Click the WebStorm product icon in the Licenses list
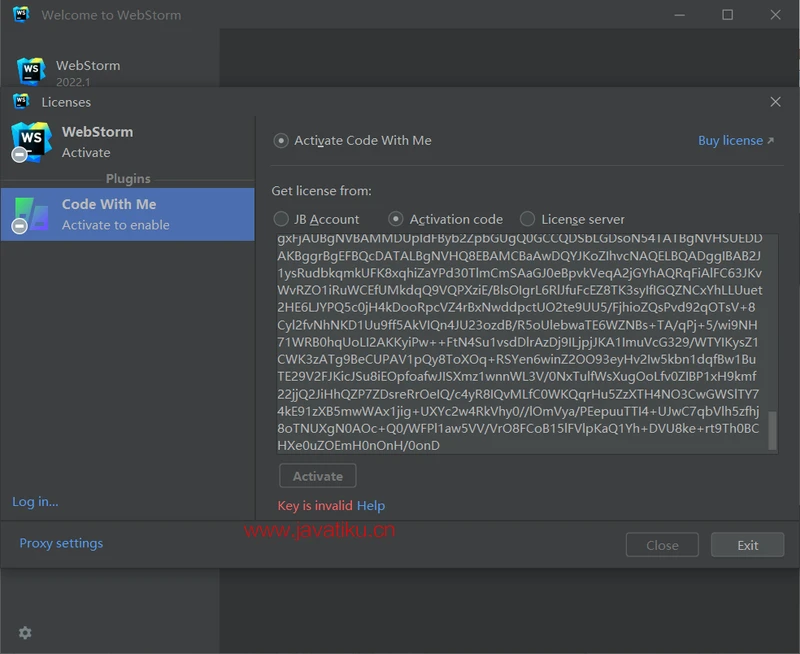The image size is (800, 654). pyautogui.click(x=30, y=141)
